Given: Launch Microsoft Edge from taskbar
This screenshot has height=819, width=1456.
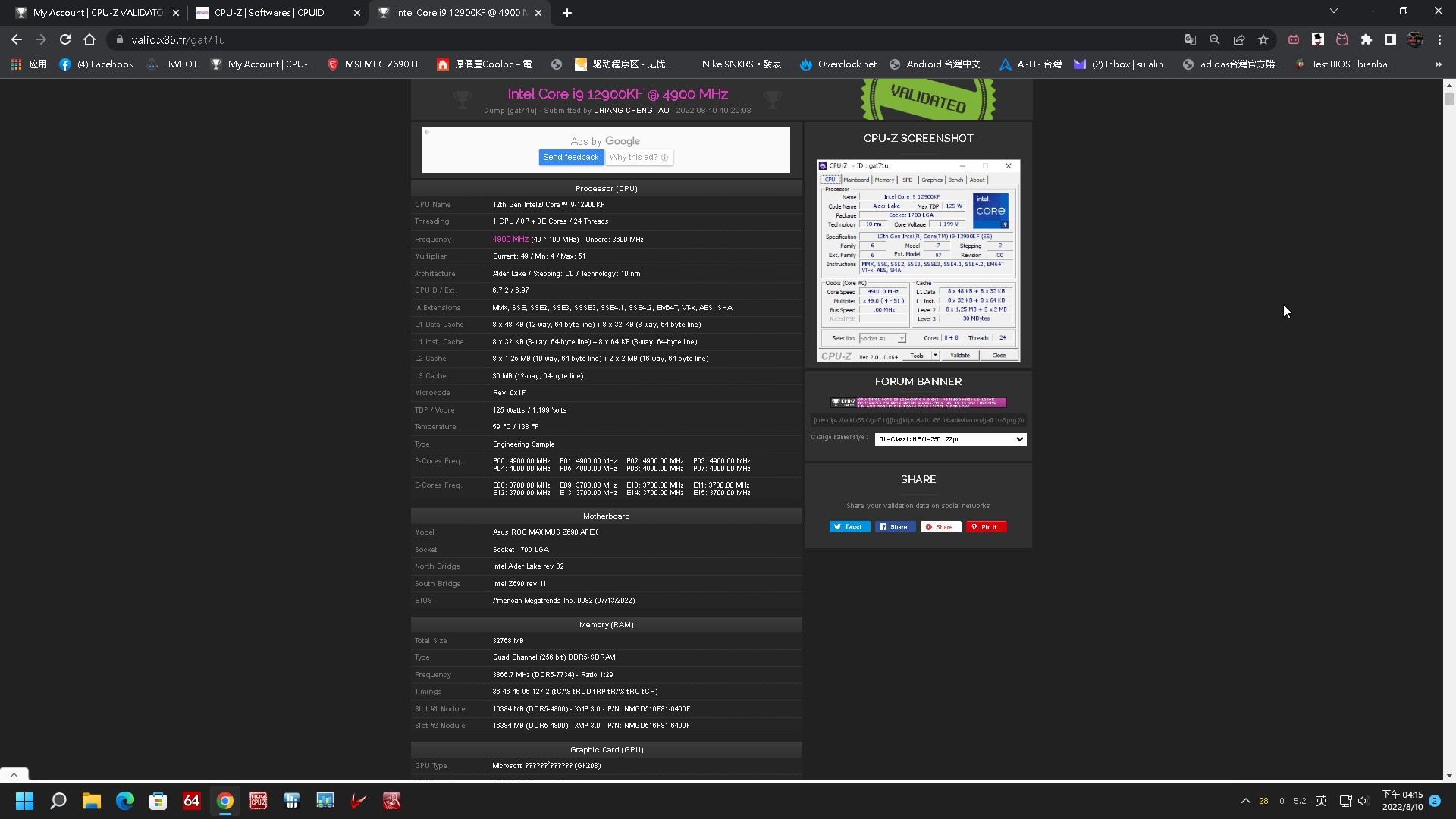Looking at the screenshot, I should [x=125, y=801].
